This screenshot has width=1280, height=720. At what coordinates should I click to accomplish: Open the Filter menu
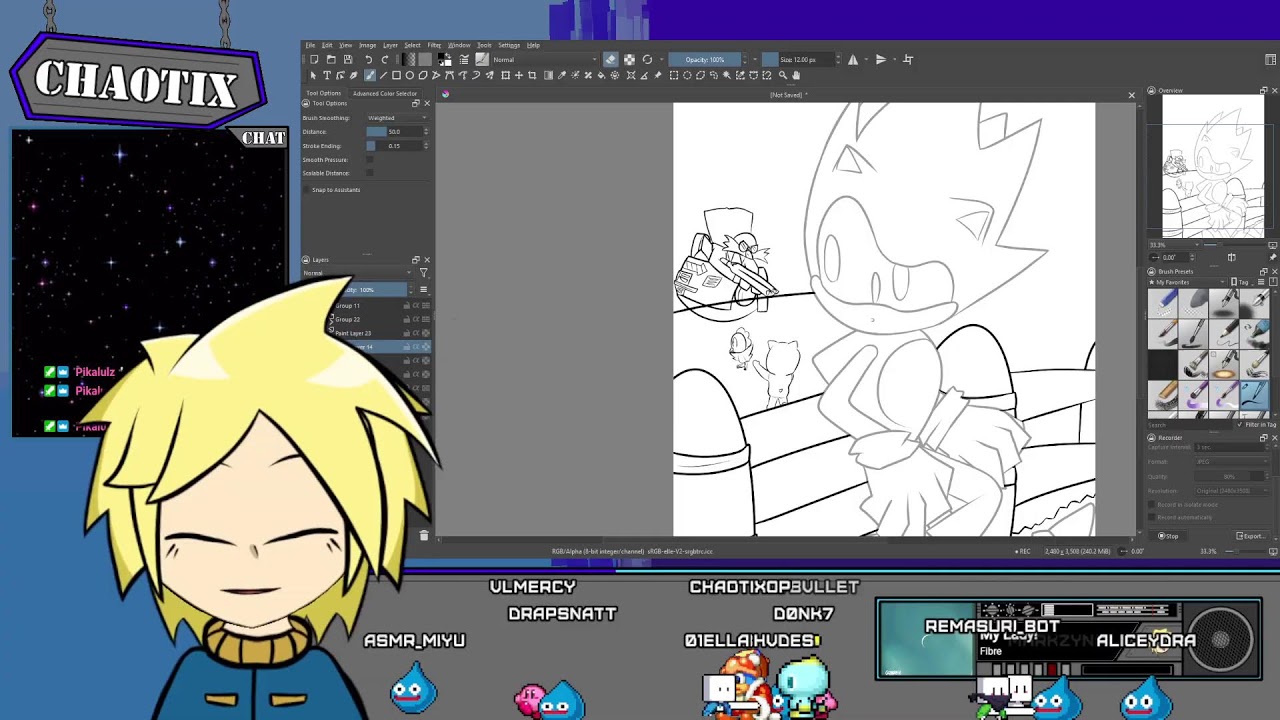pyautogui.click(x=434, y=45)
